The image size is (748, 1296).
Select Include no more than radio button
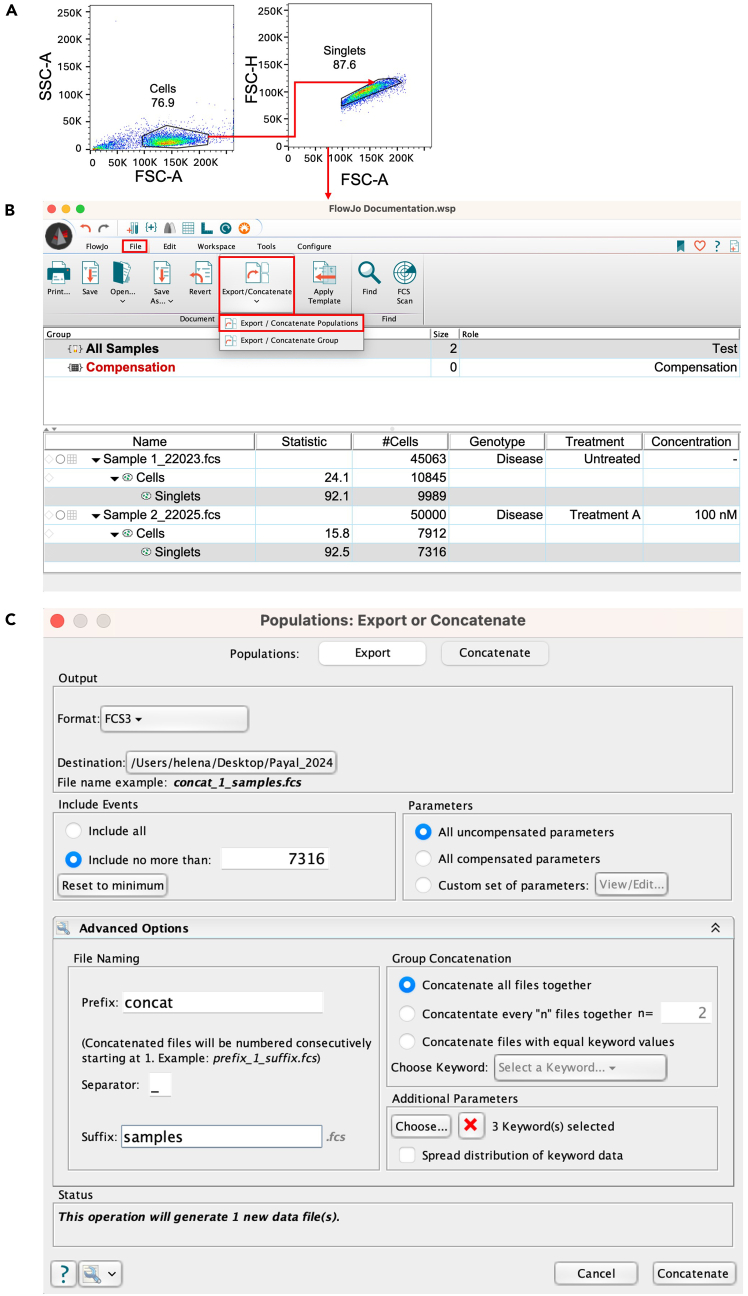73,858
